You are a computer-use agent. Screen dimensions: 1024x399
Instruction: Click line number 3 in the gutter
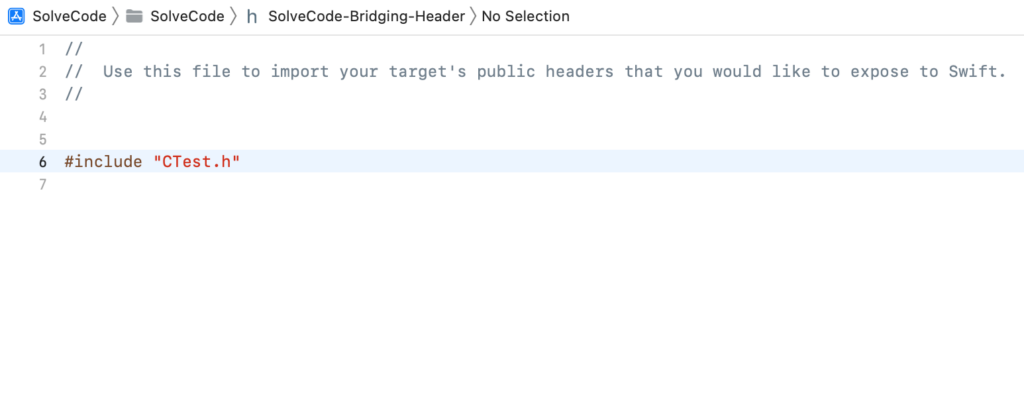43,94
